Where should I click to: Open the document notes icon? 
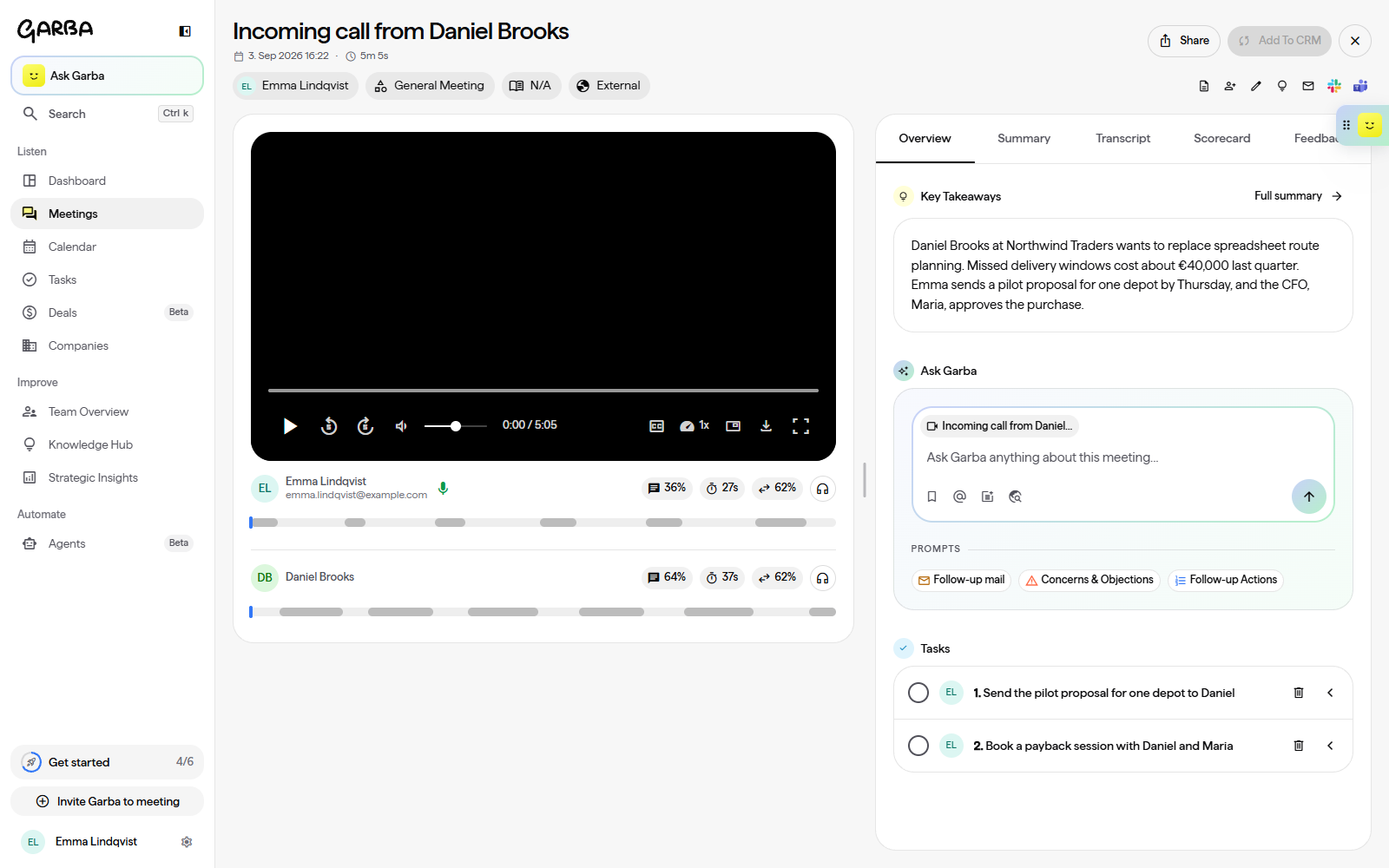(x=1204, y=86)
